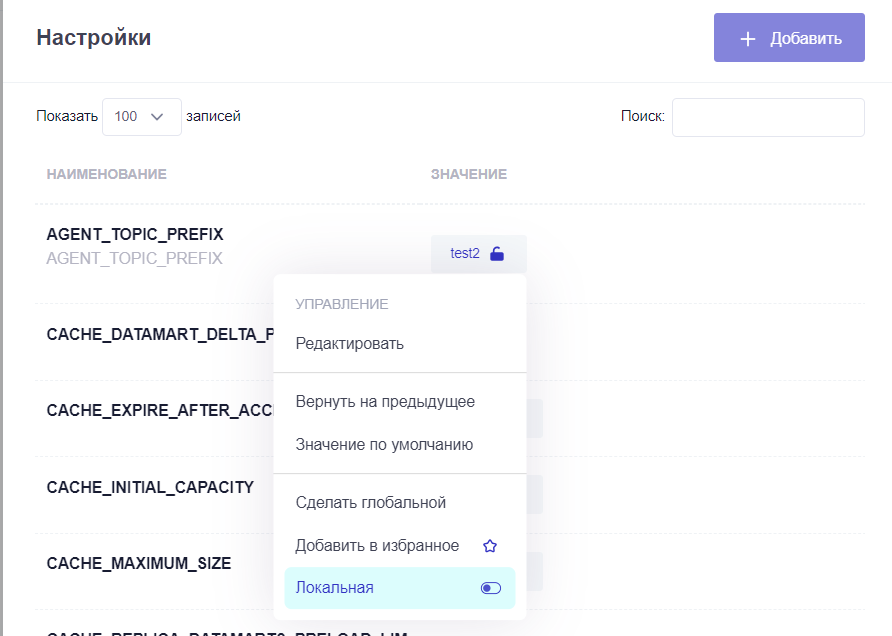Click the star icon for favorites
892x636 pixels.
[x=490, y=546]
